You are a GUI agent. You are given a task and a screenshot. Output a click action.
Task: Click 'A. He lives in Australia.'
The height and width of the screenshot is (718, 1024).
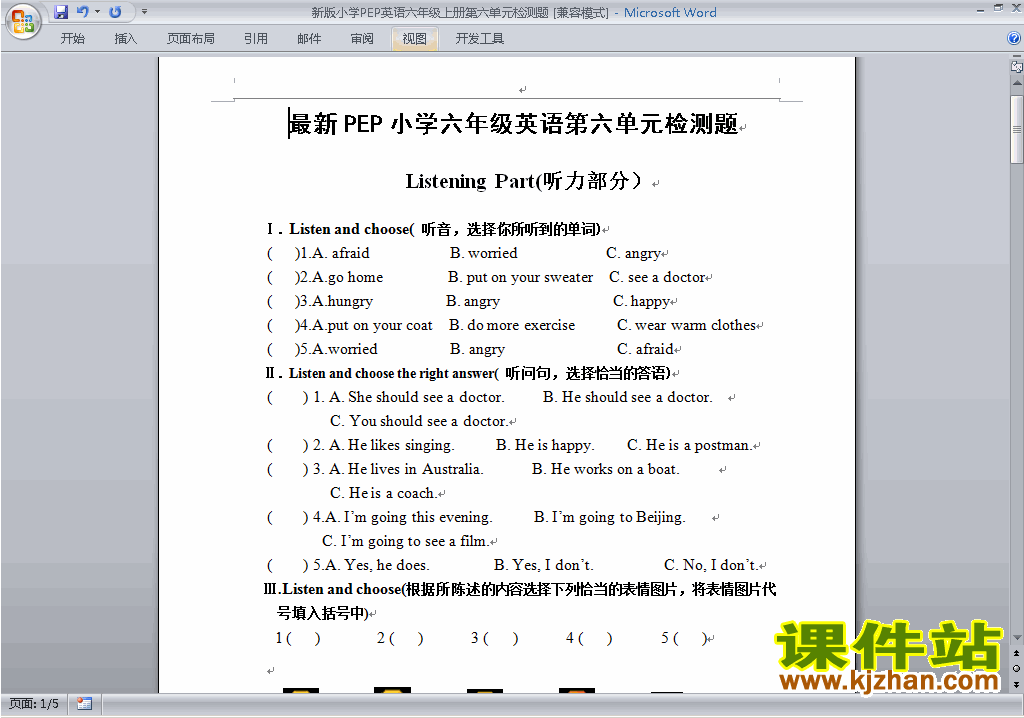(x=406, y=469)
